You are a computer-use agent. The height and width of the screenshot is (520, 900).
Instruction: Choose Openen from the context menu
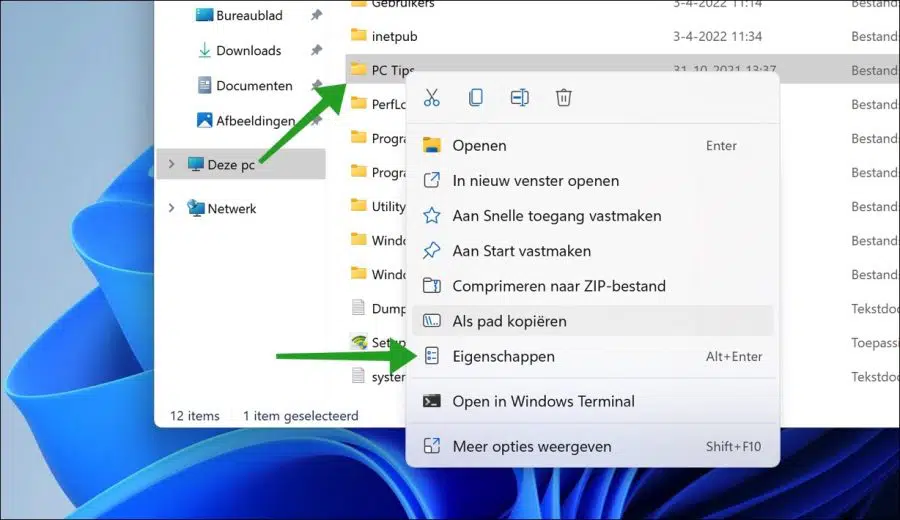coord(592,146)
